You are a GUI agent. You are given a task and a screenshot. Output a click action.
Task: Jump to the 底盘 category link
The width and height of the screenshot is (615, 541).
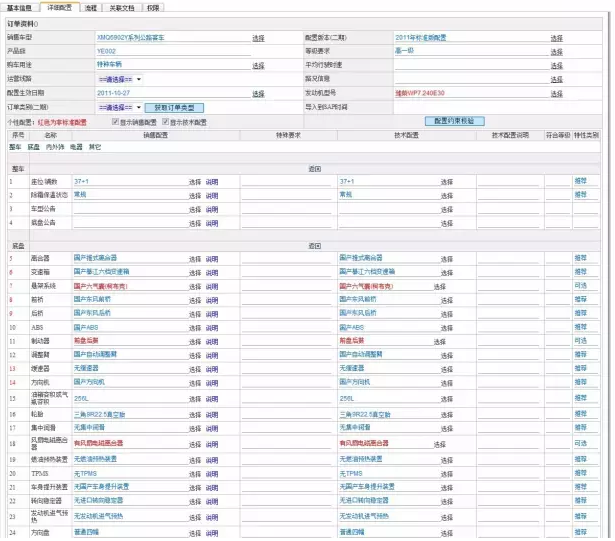click(x=33, y=147)
